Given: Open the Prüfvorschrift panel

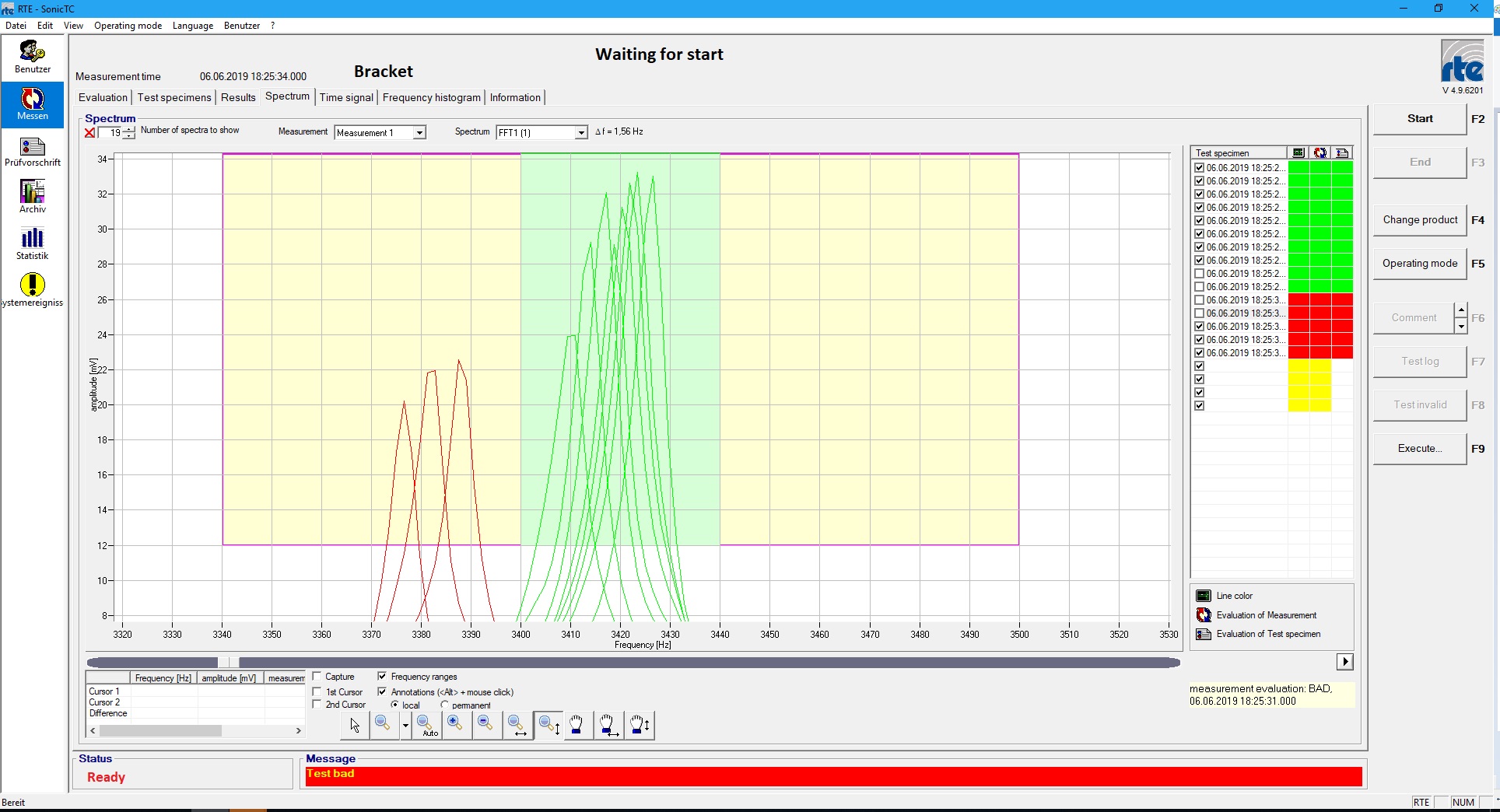Looking at the screenshot, I should point(33,151).
